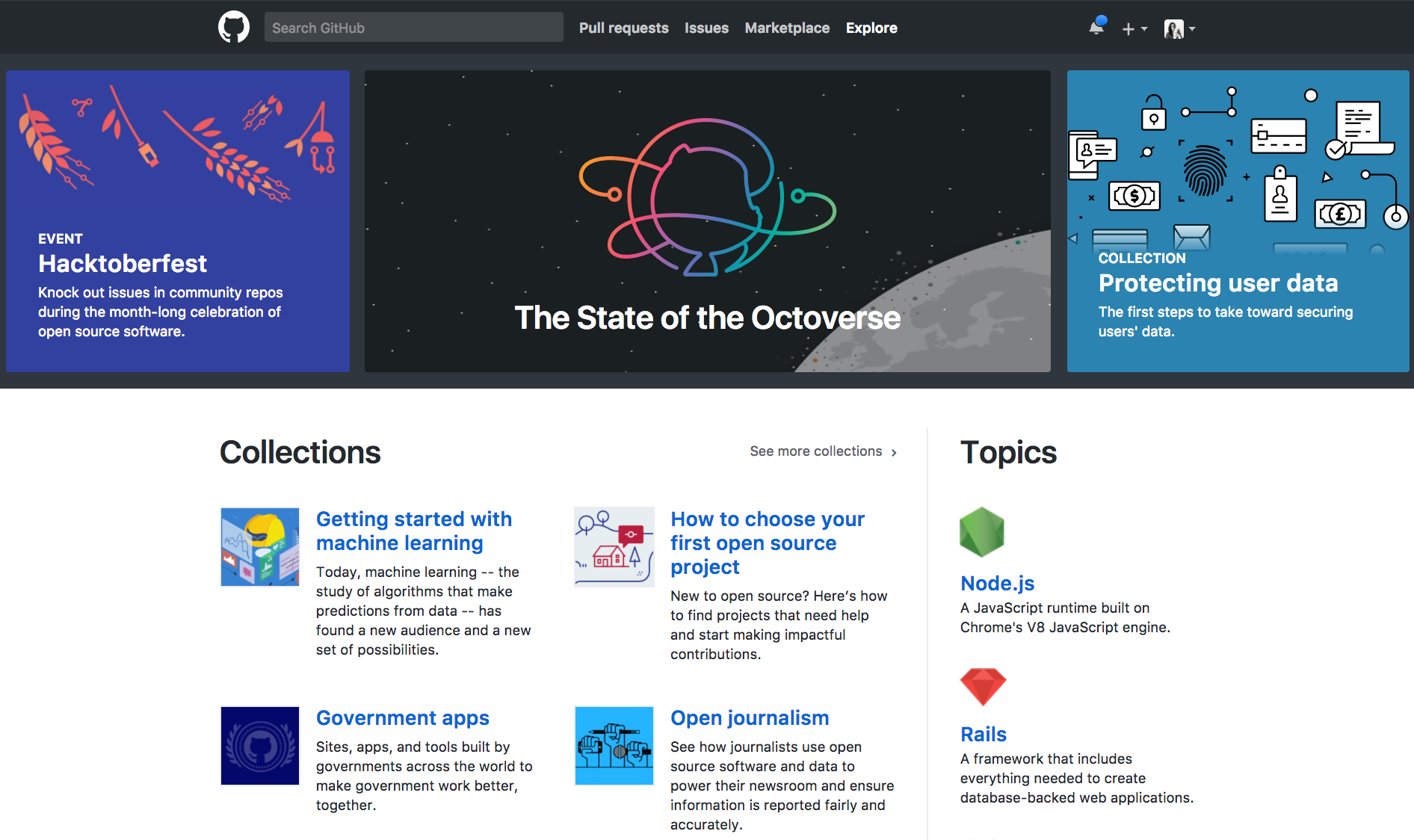Click 'Sites, apps, and tools built by' text
This screenshot has height=840, width=1414.
point(413,747)
